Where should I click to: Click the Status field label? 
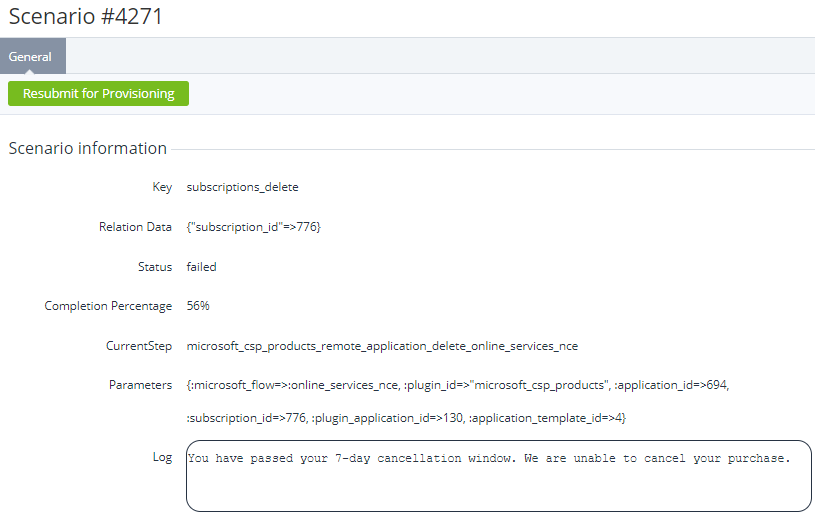point(155,267)
